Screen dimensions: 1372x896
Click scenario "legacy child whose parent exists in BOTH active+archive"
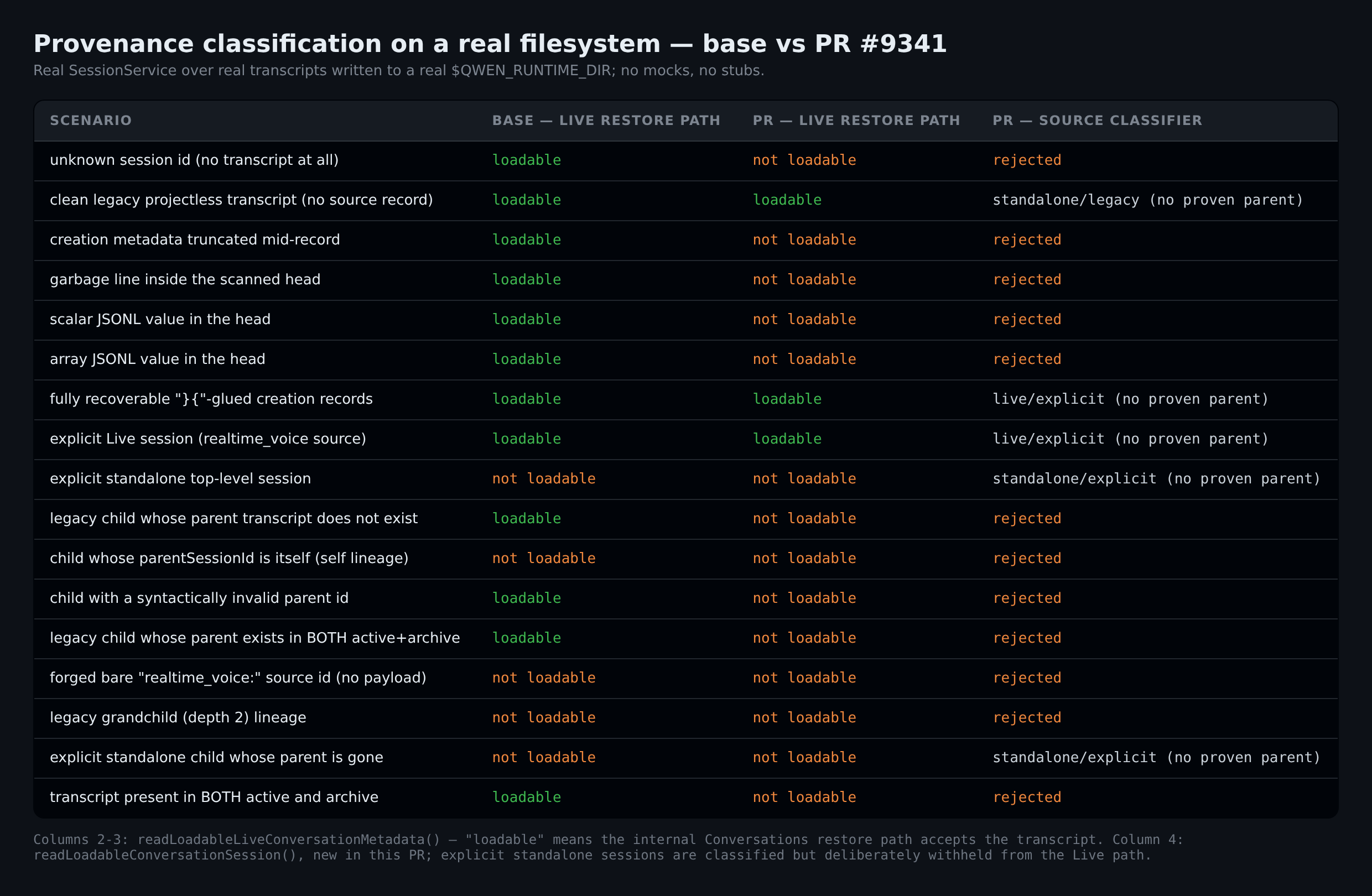255,637
